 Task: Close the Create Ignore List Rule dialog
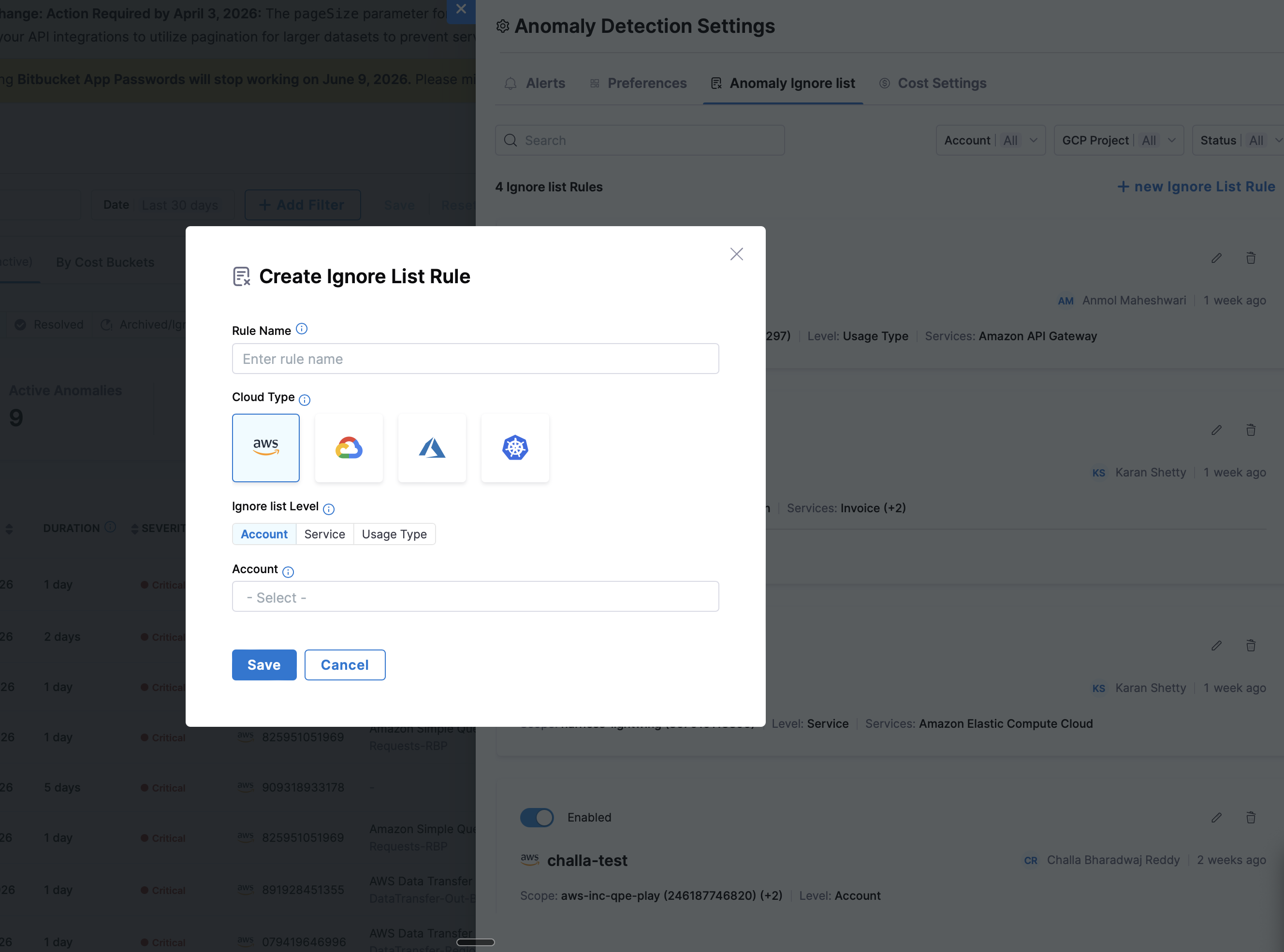[736, 254]
